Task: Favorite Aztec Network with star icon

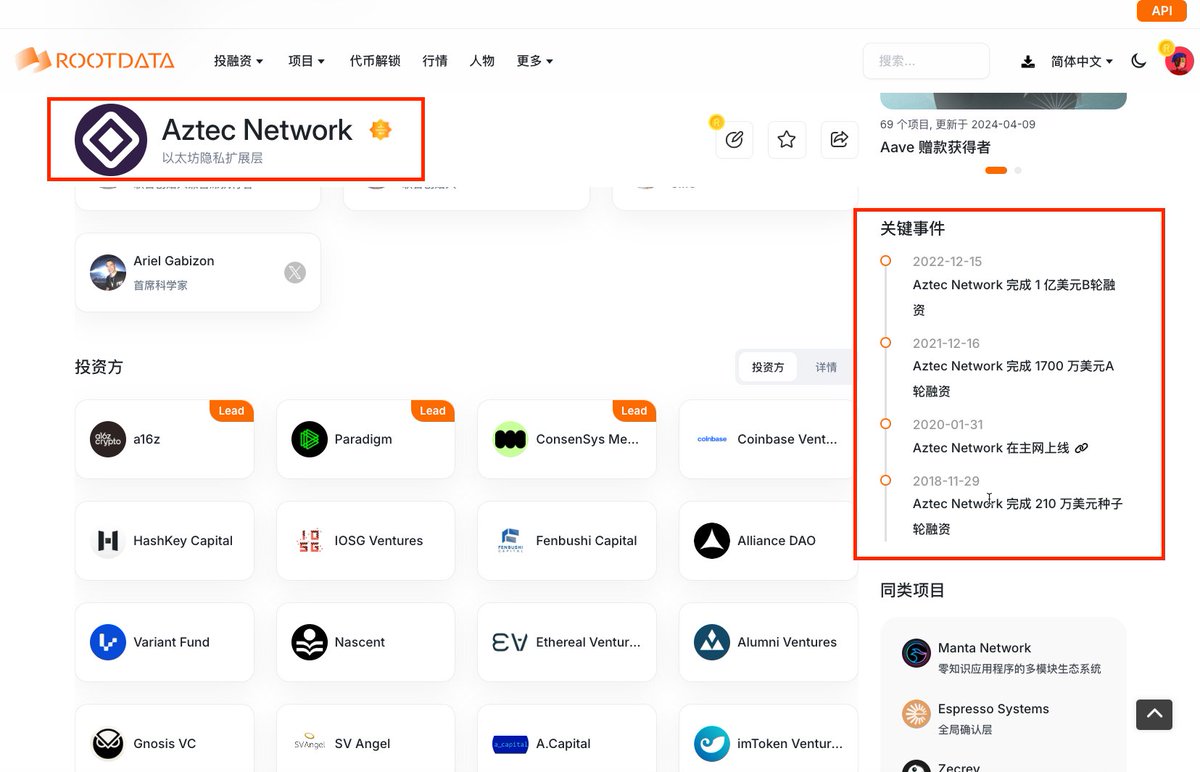Action: [787, 139]
